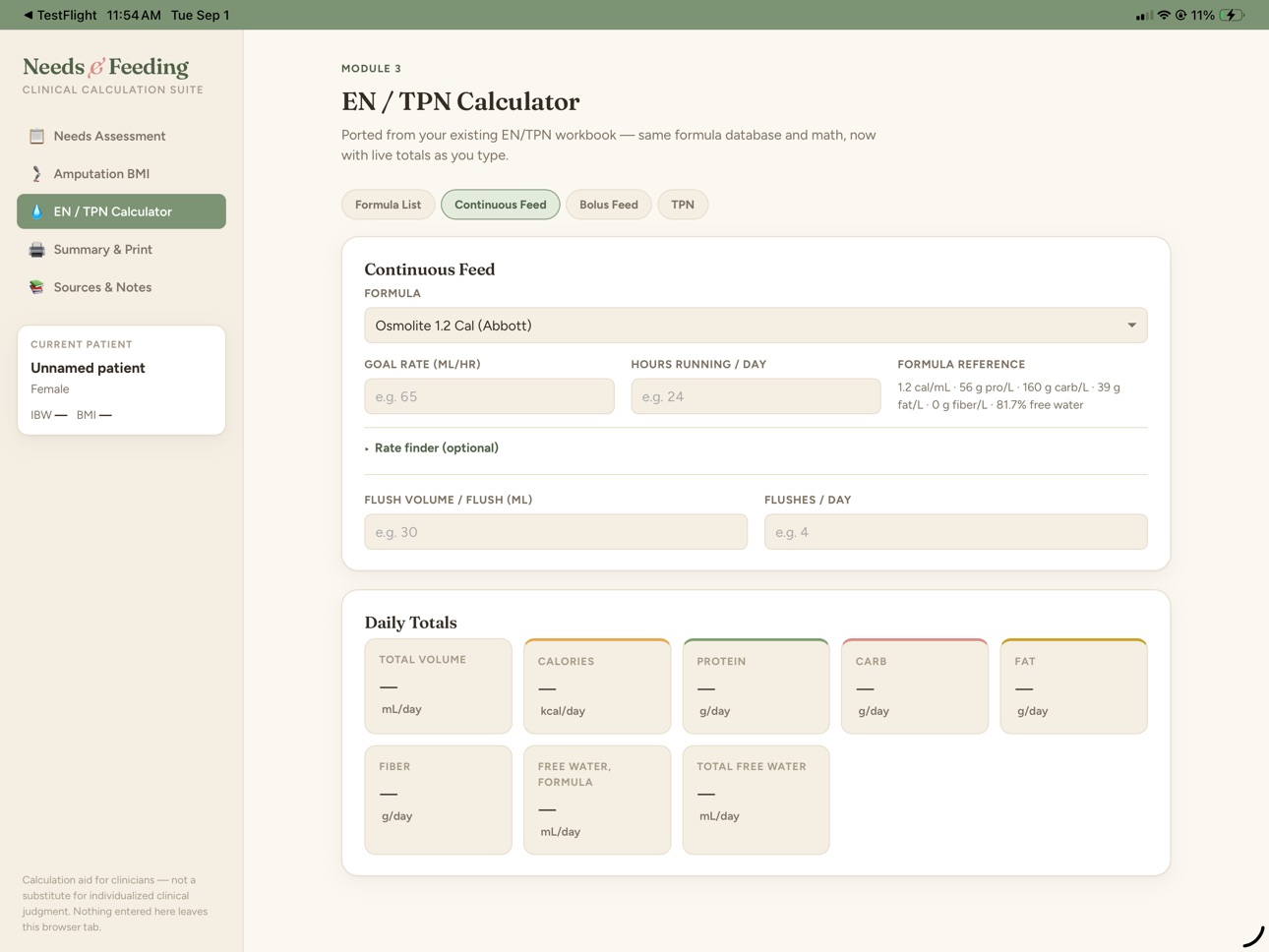Click the Free Water, Formula totals card
The height and width of the screenshot is (952, 1269).
pos(597,800)
